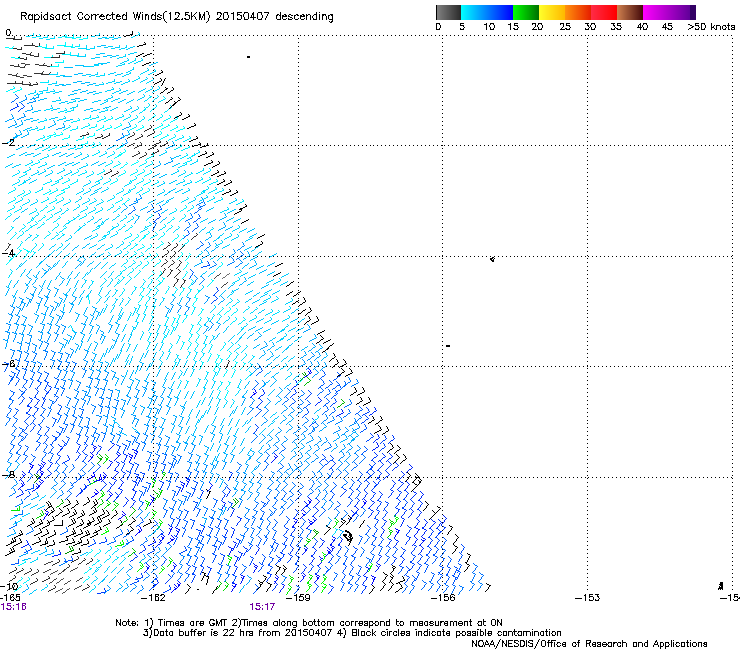The height and width of the screenshot is (650, 740).
Task: Click the plot title 'Rapidscat Corrected Winds(12.5KM)'
Action: [x=115, y=16]
